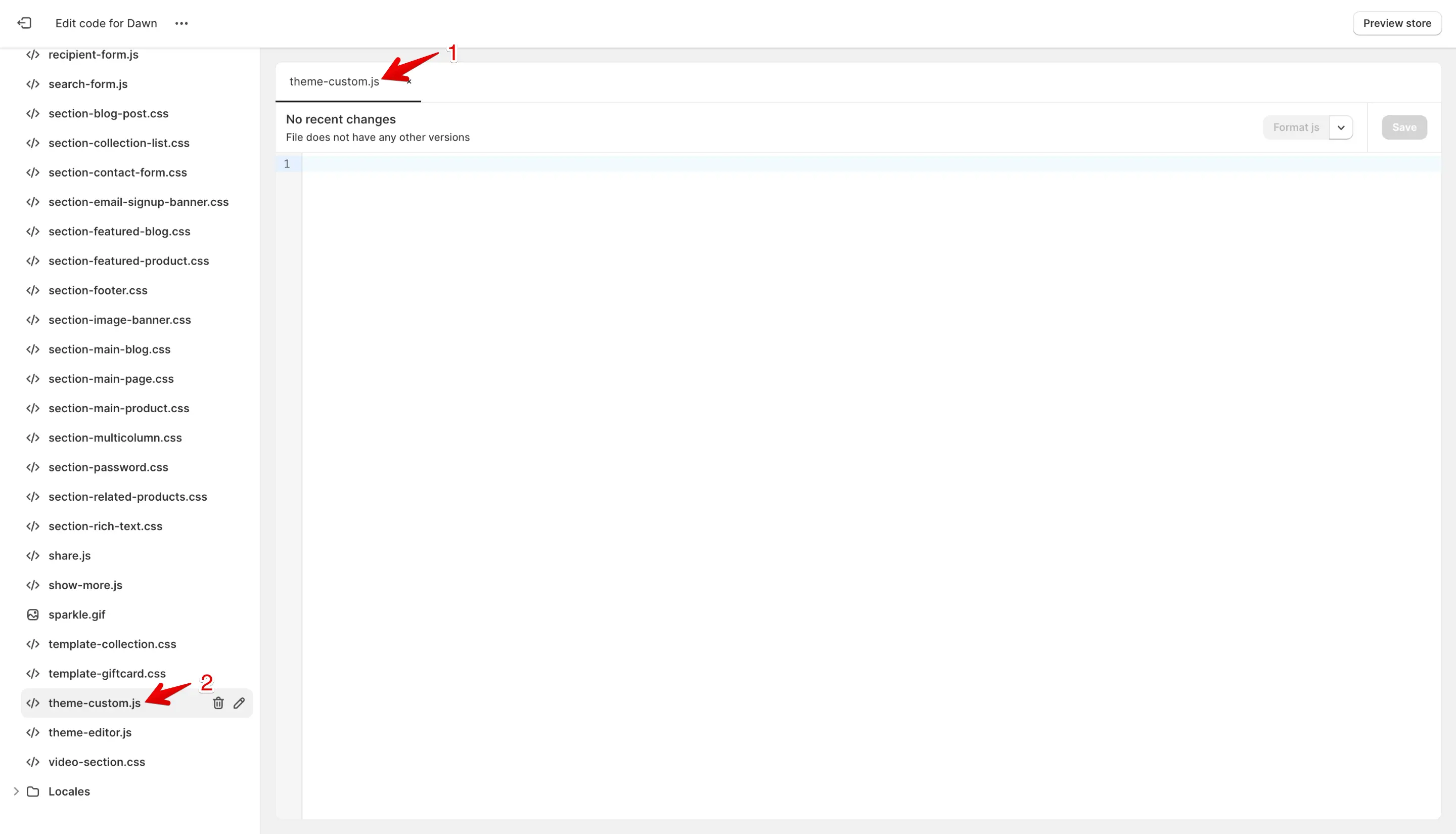Open section-password.css file
Screen dimensions: 1456x834
tap(108, 467)
